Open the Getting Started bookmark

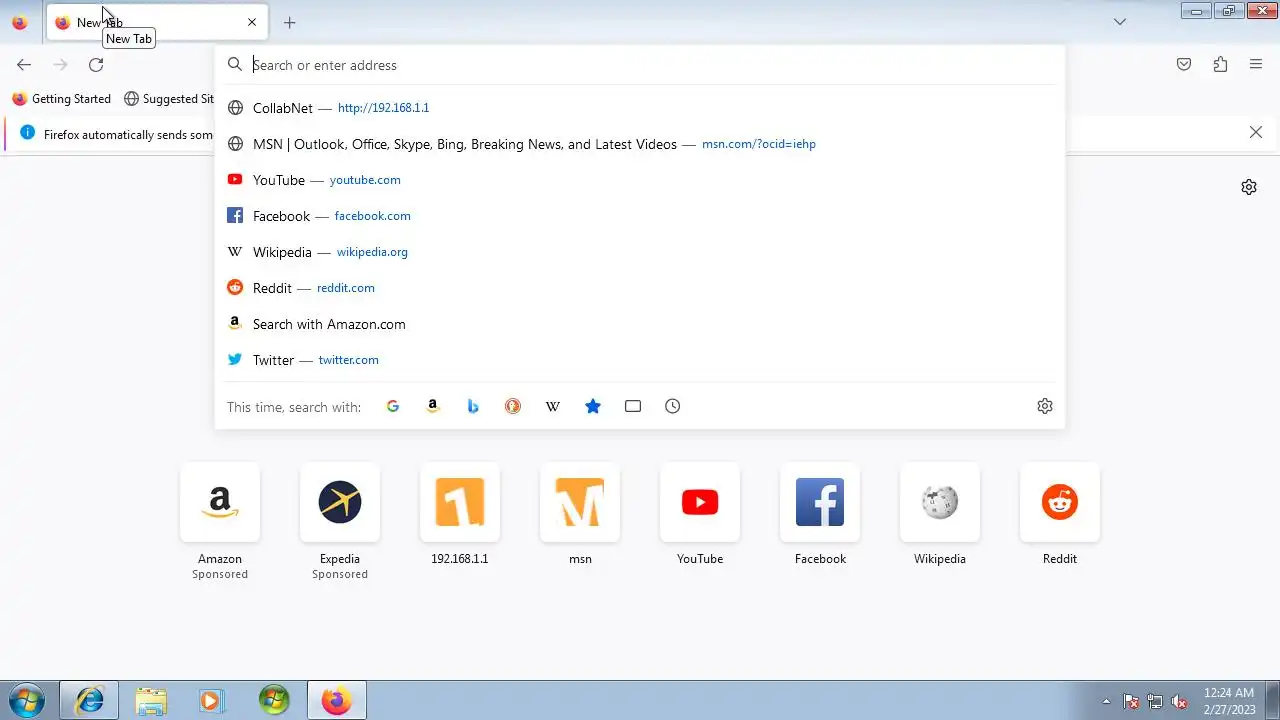(62, 99)
